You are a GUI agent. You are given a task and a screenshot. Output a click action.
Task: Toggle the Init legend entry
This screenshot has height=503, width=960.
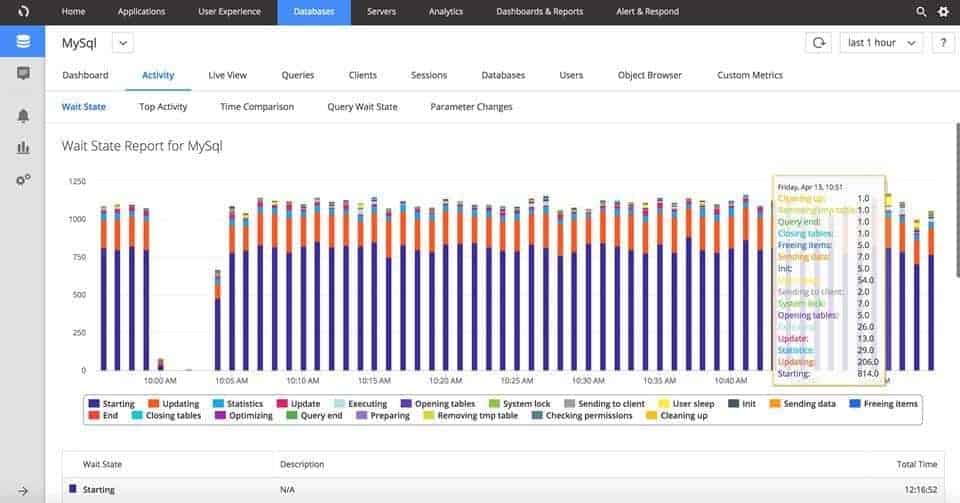741,404
